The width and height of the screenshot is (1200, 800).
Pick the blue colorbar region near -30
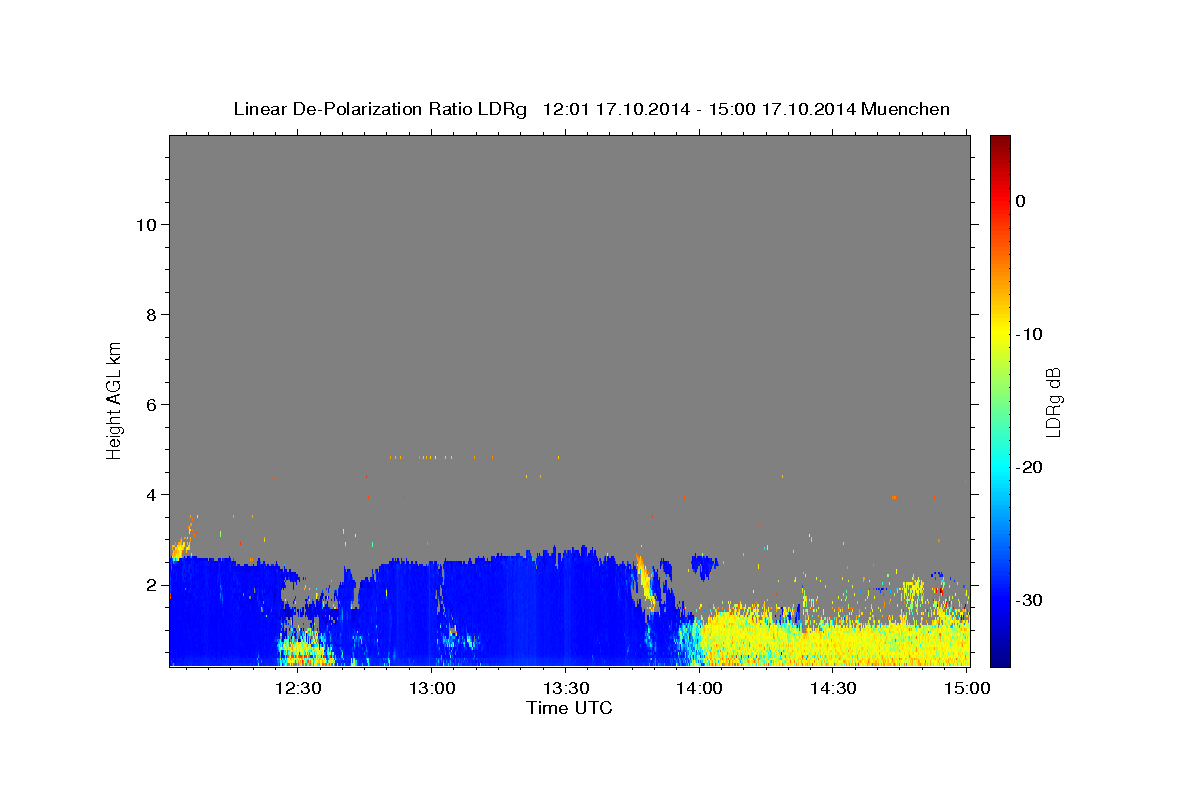[x=1000, y=600]
